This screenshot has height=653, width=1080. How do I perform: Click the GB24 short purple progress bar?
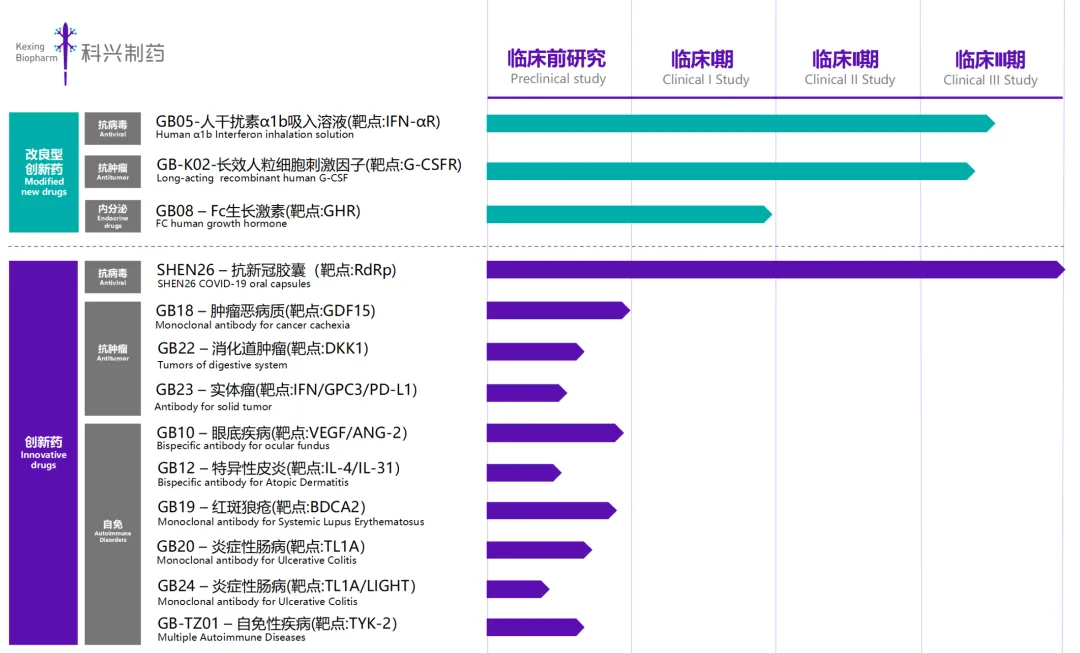click(516, 589)
